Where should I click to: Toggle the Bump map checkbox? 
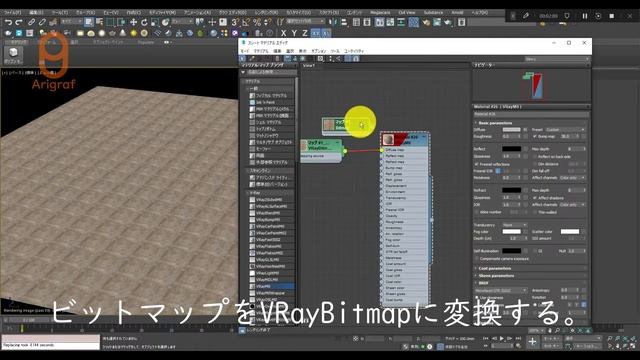(535, 136)
